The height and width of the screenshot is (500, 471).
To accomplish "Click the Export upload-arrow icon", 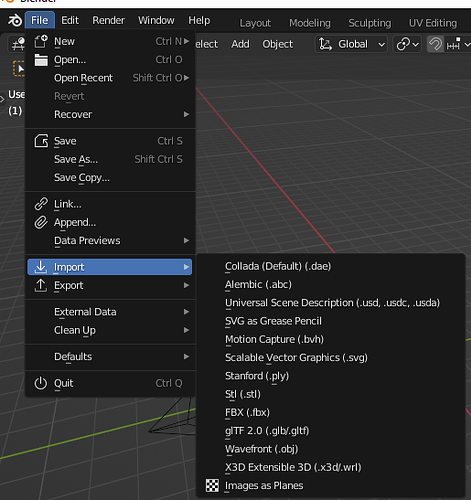I will (x=41, y=285).
